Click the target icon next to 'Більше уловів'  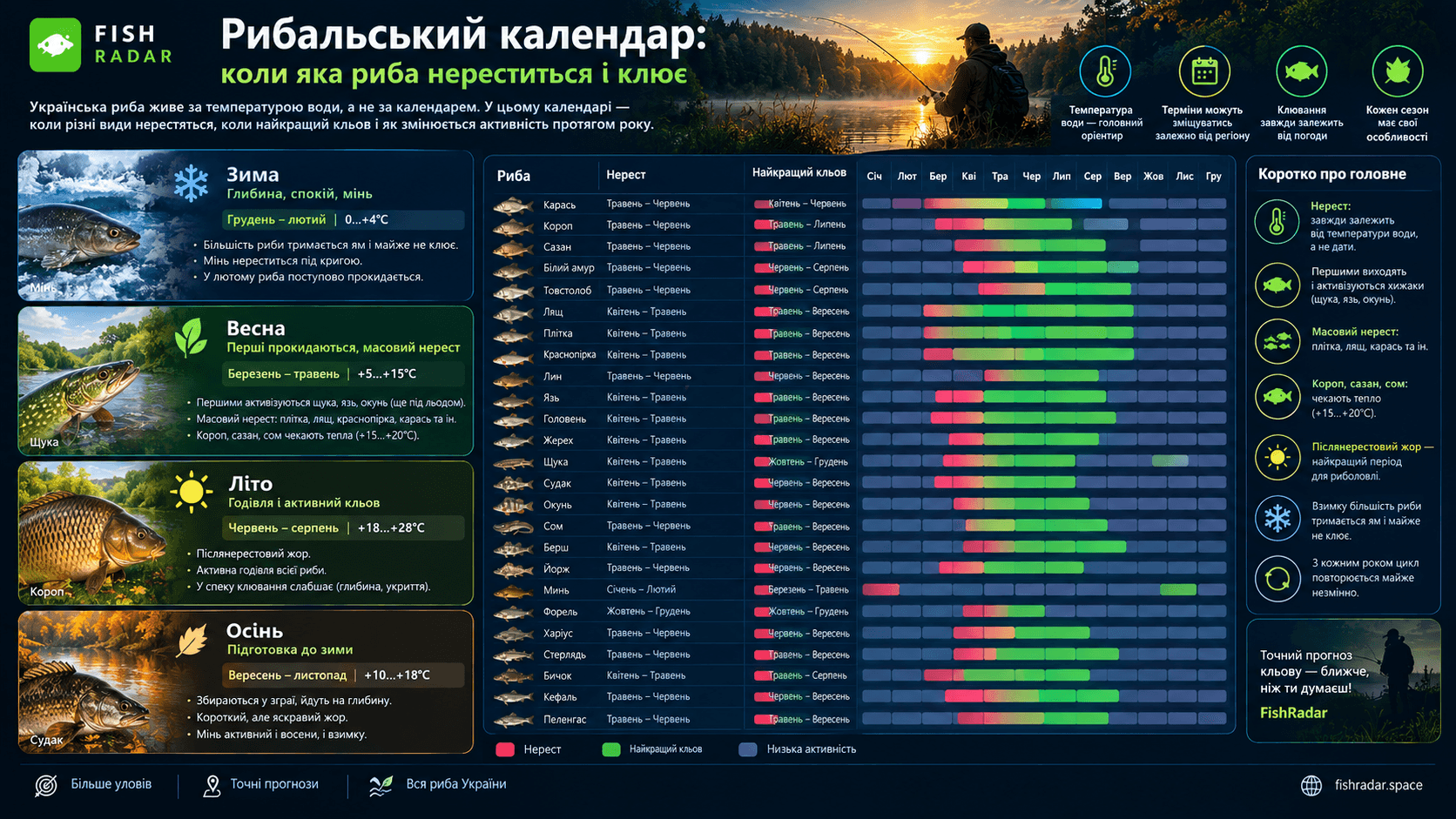pos(46,785)
